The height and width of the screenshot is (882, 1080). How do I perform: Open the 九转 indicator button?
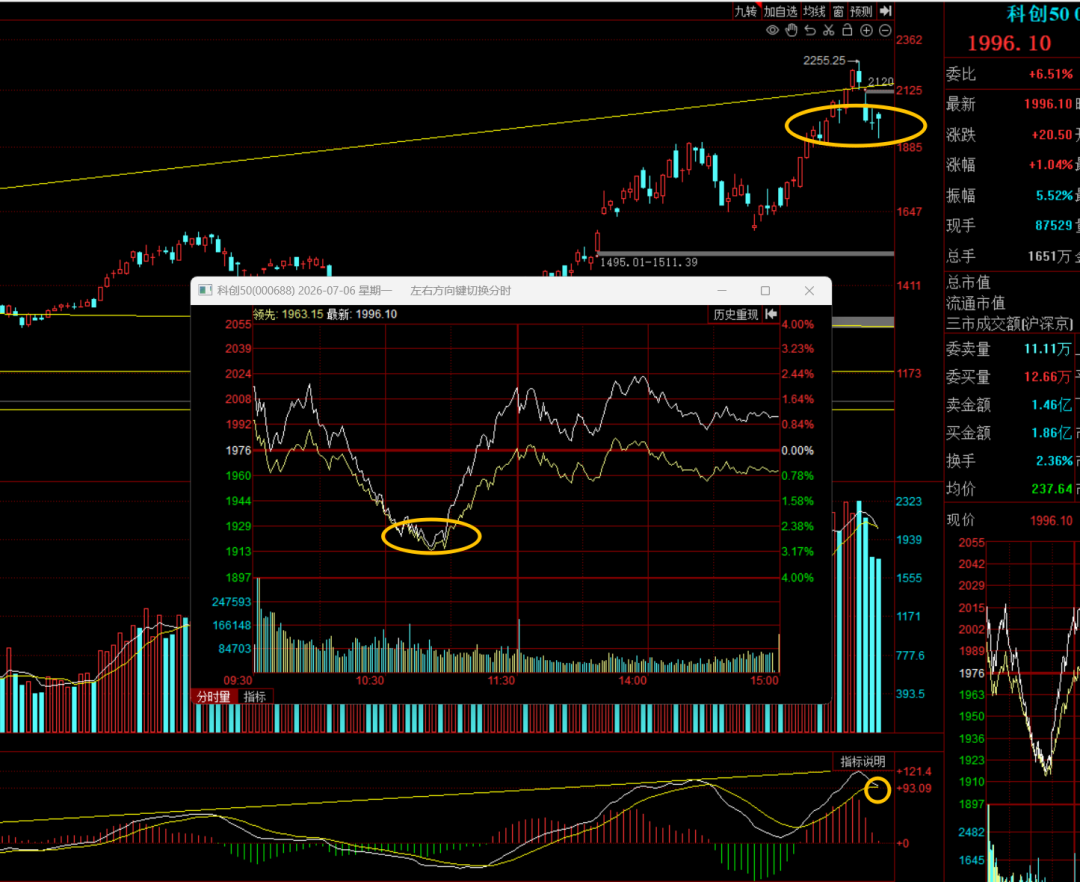(x=746, y=11)
